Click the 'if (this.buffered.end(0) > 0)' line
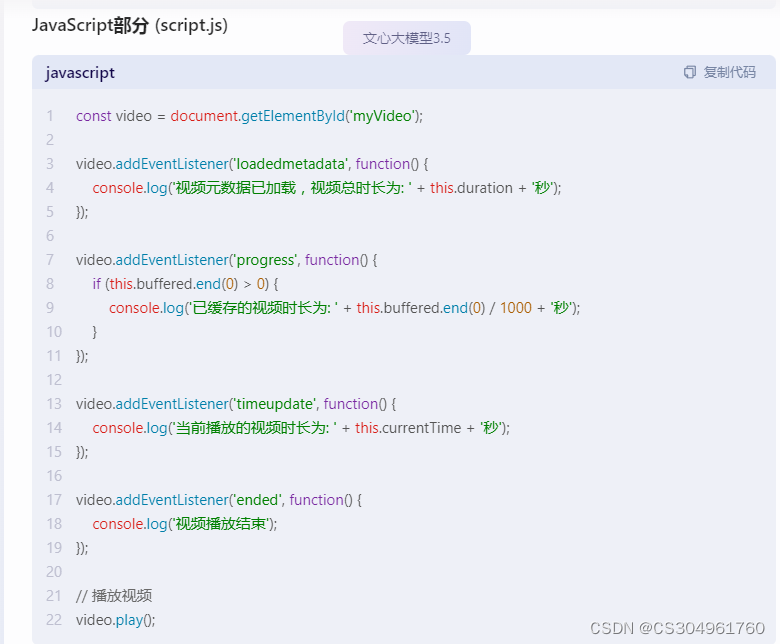Viewport: 780px width, 644px height. tap(185, 284)
